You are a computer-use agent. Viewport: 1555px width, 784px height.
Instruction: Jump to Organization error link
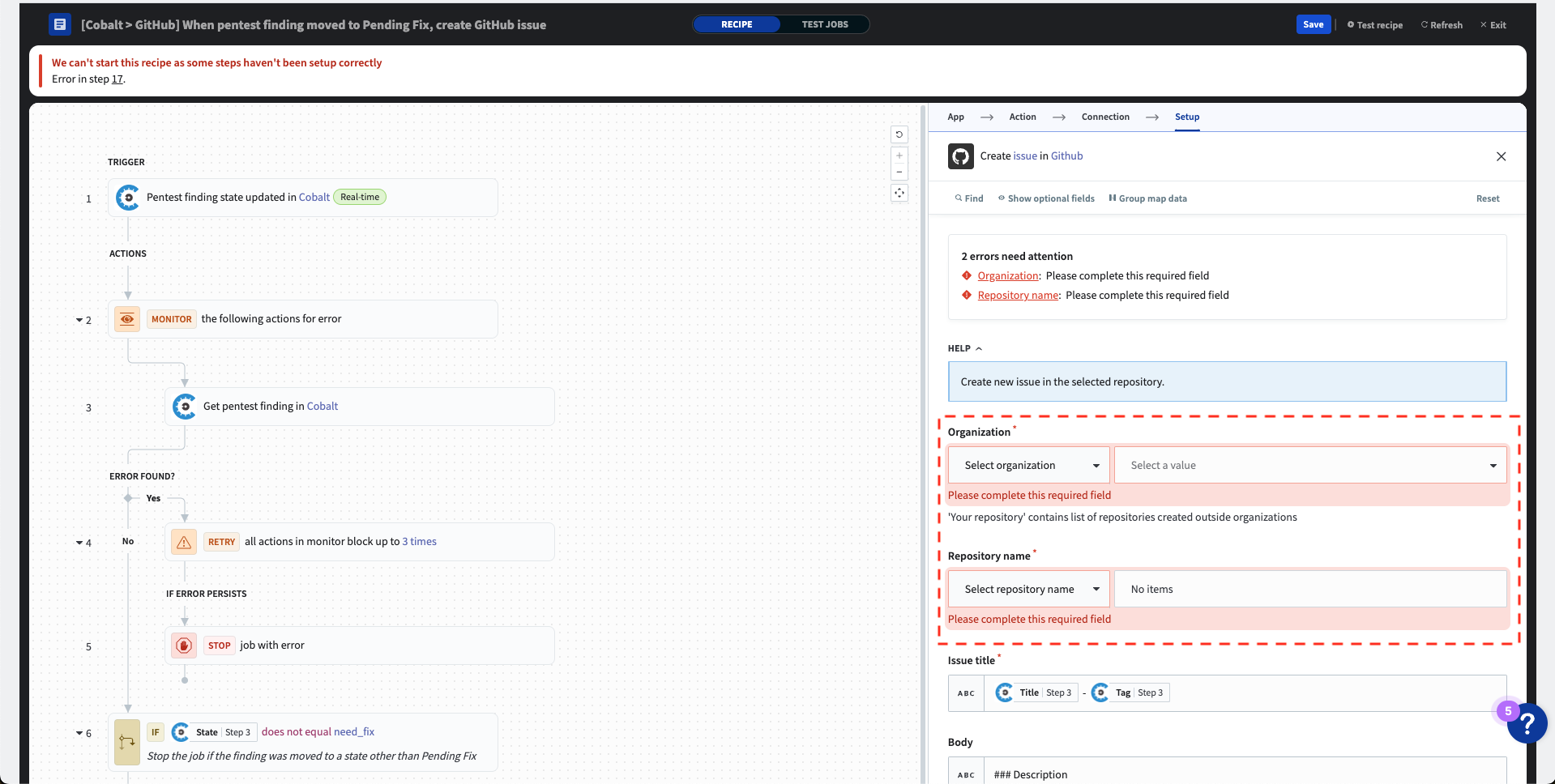1008,276
